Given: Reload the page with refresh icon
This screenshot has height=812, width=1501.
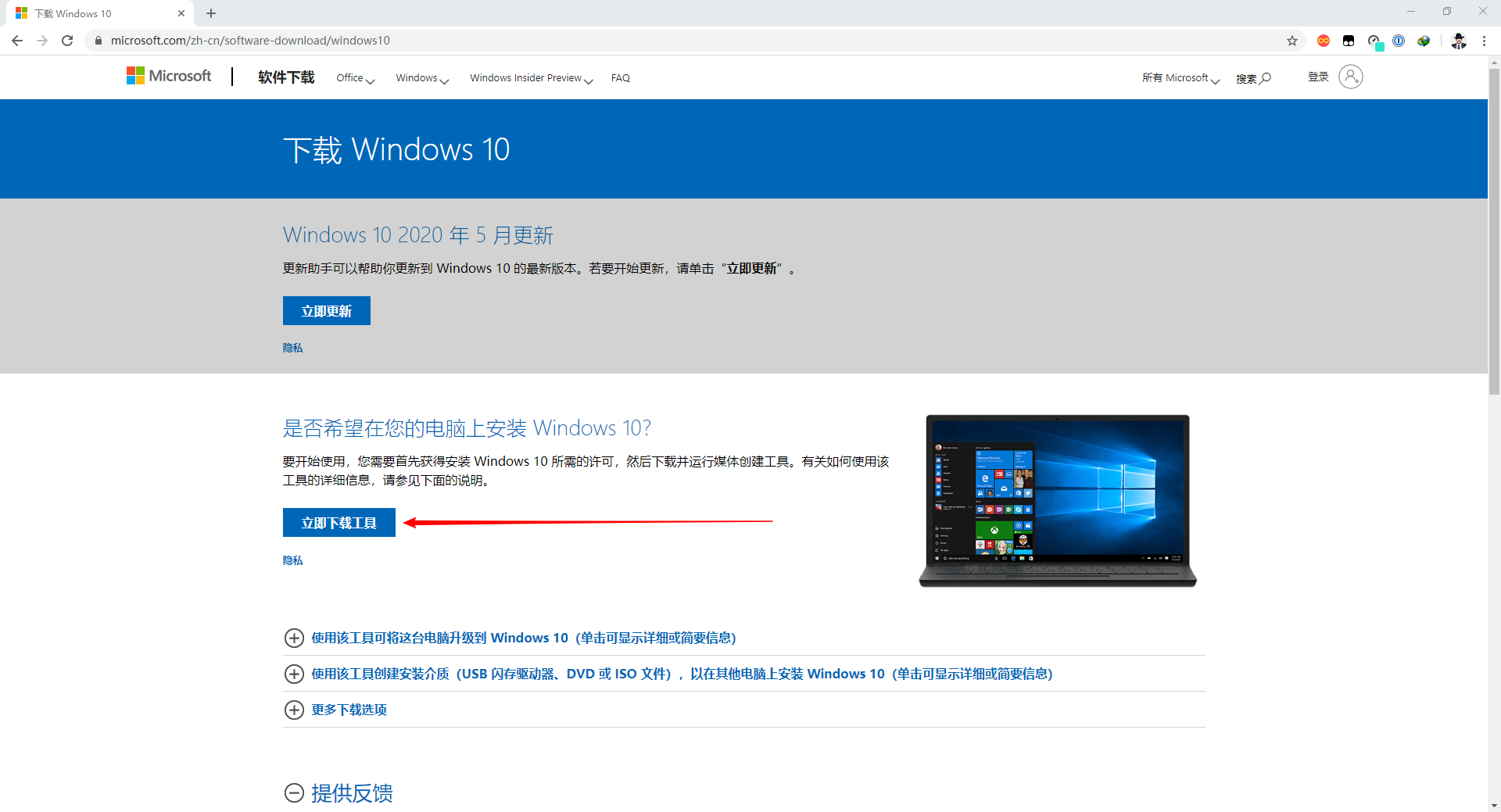Looking at the screenshot, I should [x=67, y=41].
